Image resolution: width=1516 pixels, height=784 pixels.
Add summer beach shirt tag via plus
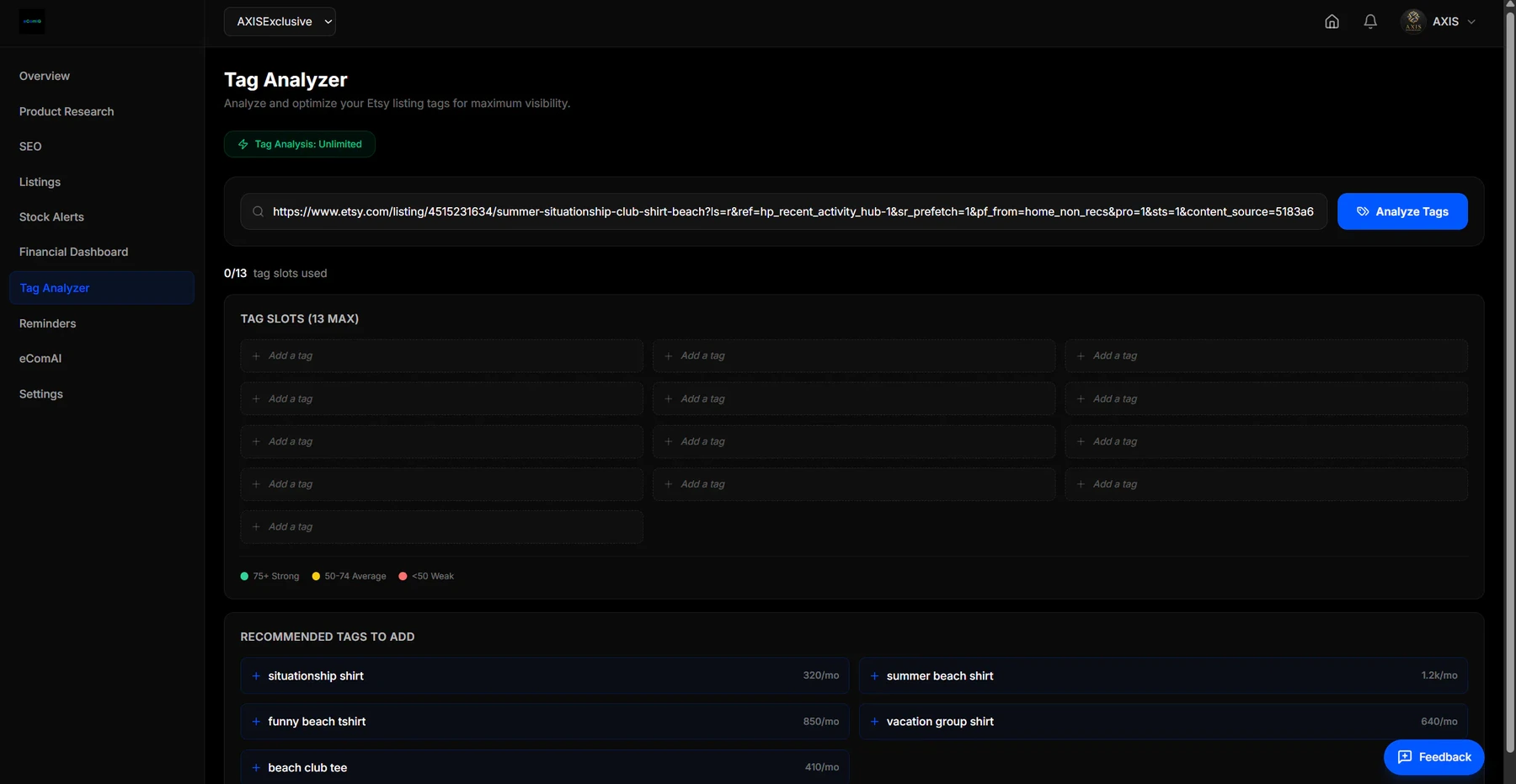[x=874, y=676]
